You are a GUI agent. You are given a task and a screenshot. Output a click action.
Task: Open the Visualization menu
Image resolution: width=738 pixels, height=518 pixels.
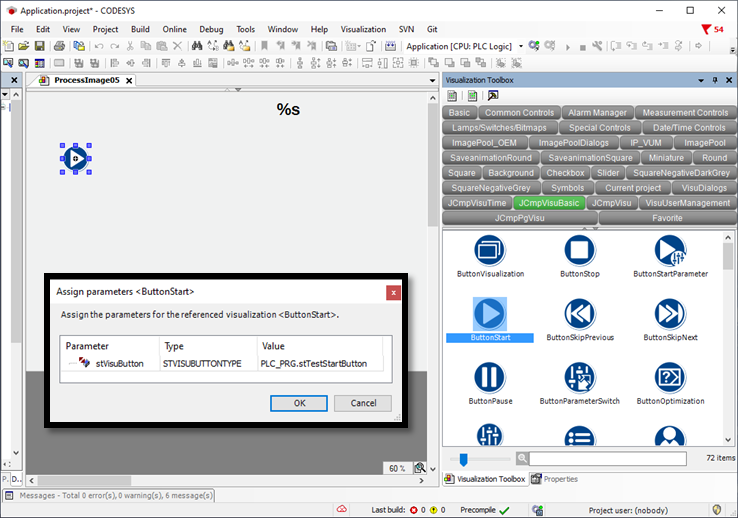(x=363, y=29)
